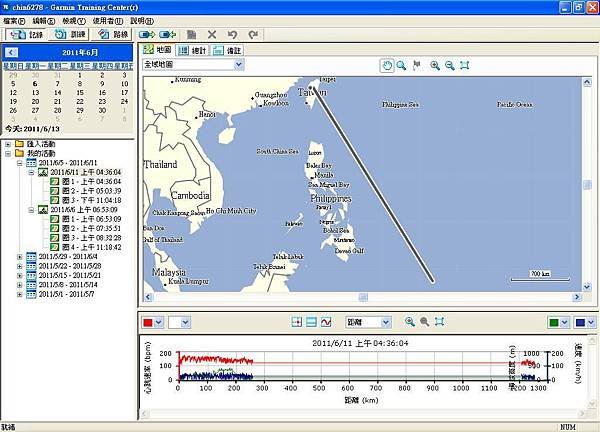Select lap 圈 2 - 上午 07:35:51

tap(91, 228)
